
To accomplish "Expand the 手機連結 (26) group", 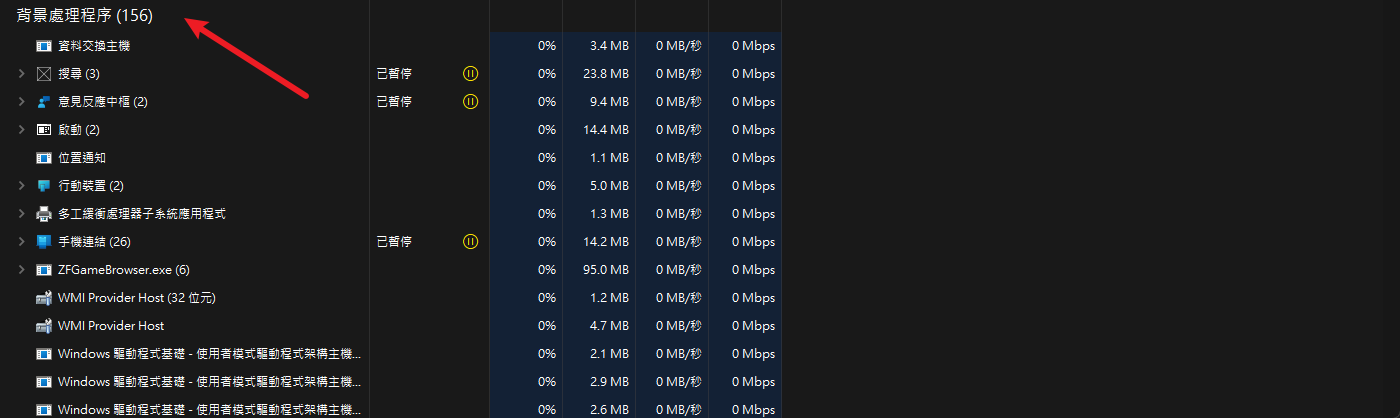I will (x=21, y=242).
